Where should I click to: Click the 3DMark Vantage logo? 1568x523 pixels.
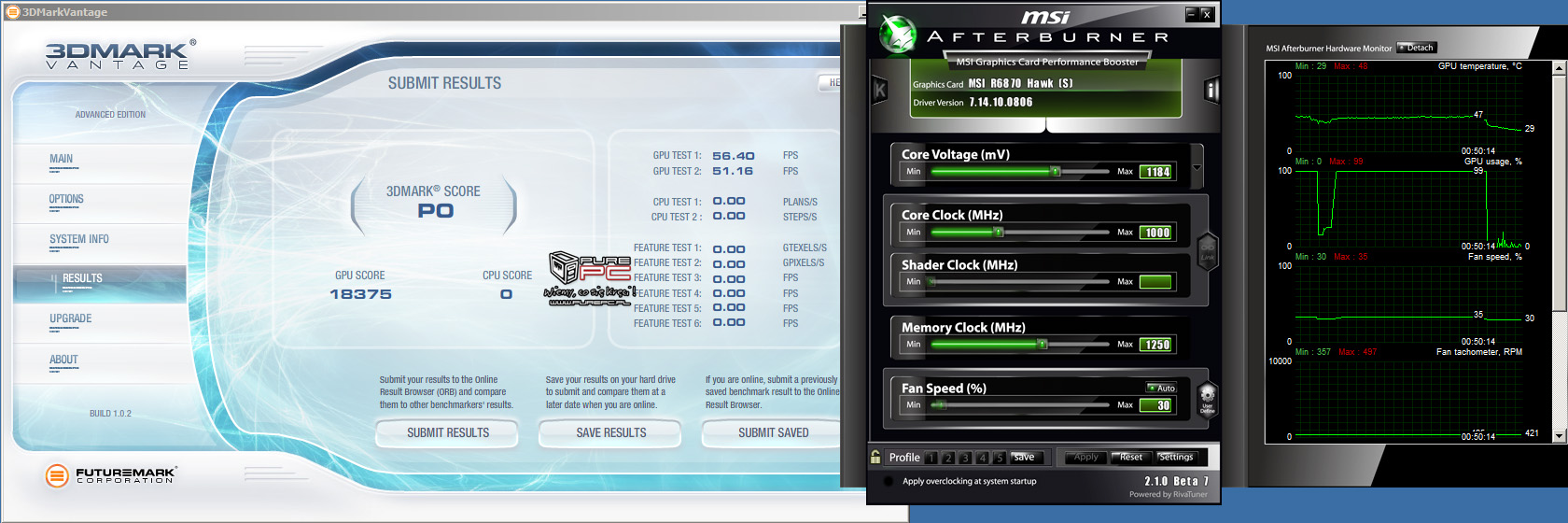coord(120,54)
